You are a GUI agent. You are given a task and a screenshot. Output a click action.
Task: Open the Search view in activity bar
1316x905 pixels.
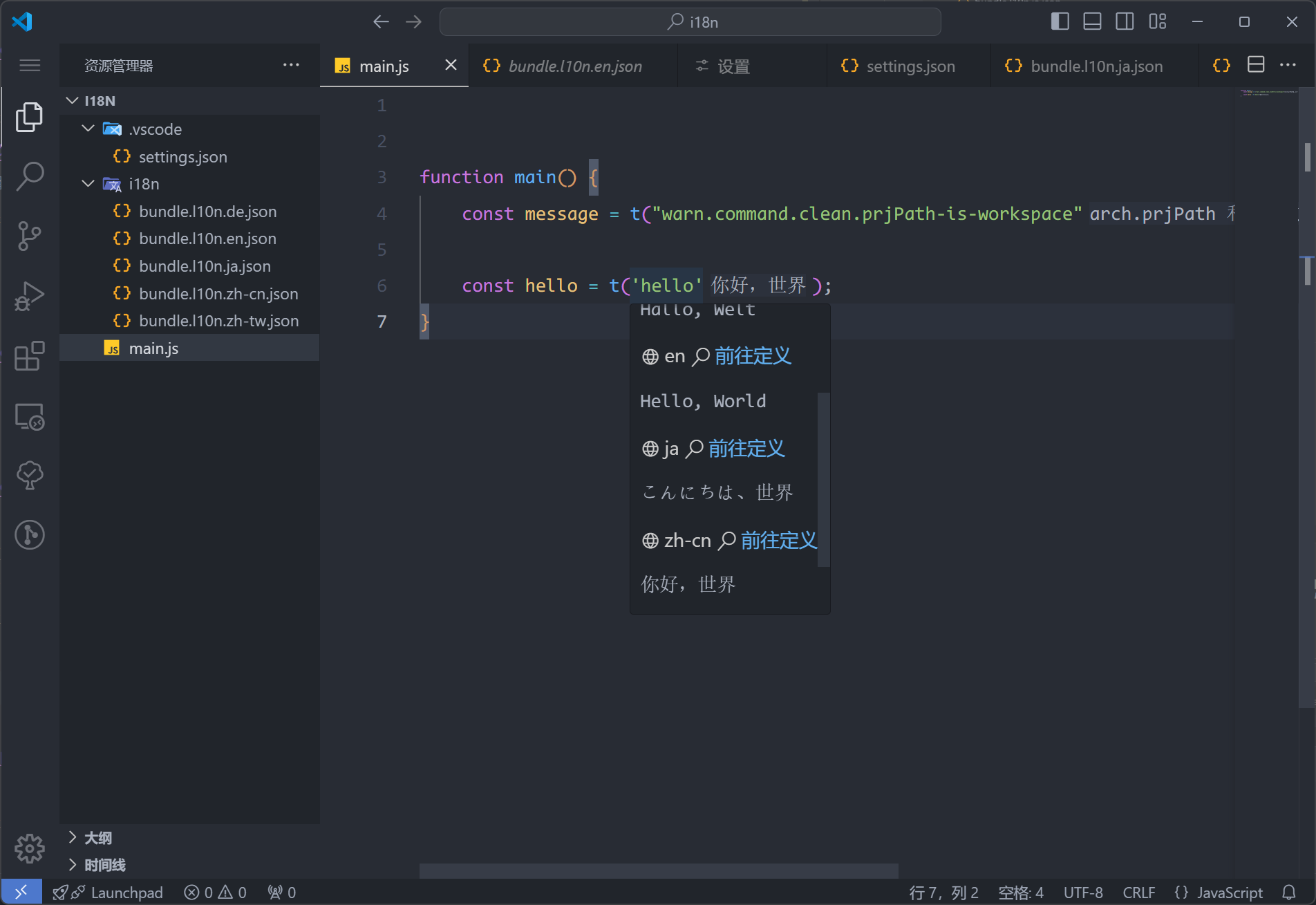tap(29, 176)
